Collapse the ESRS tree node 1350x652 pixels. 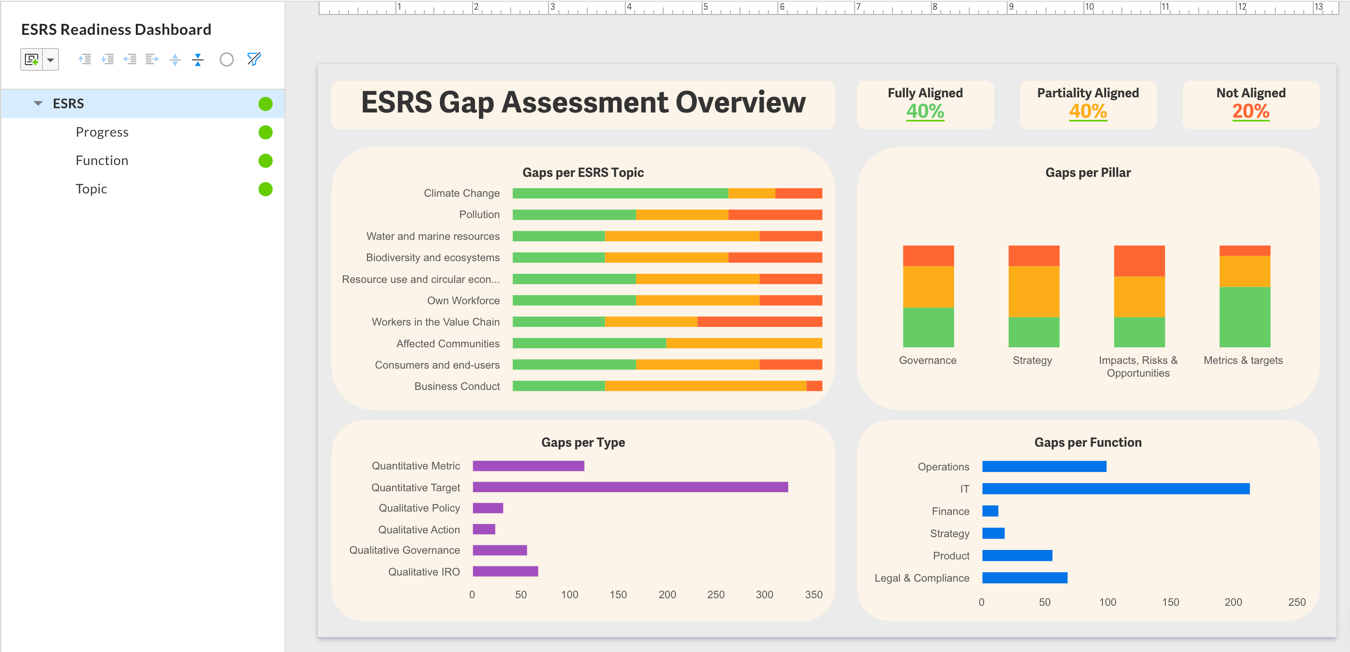38,104
